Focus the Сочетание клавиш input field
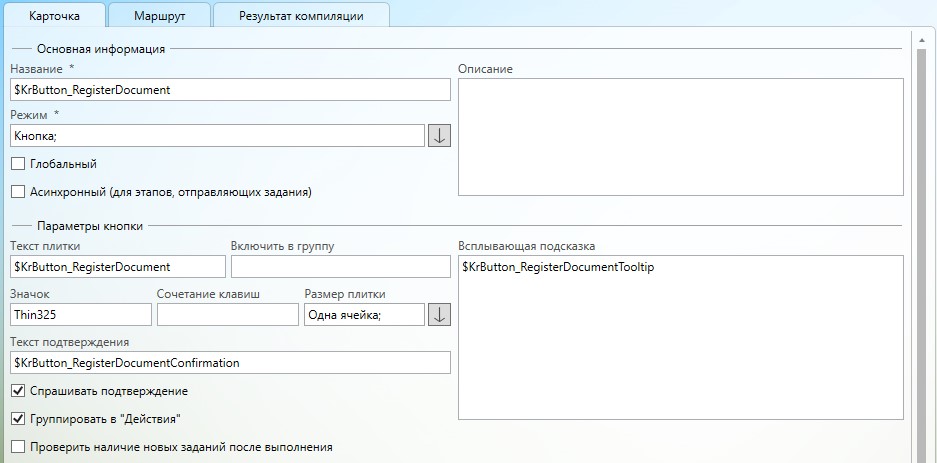The height and width of the screenshot is (463, 937). [228, 314]
